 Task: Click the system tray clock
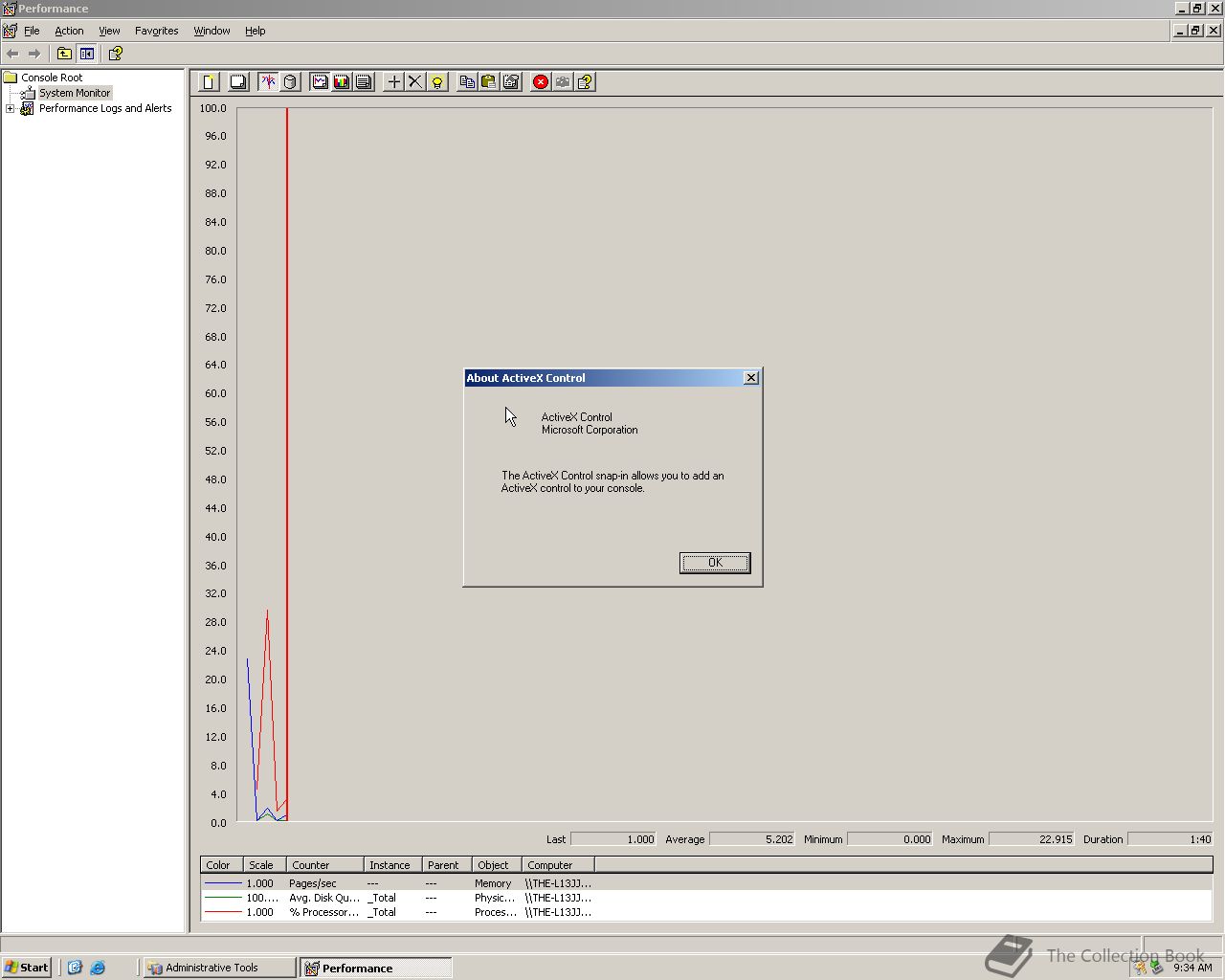1192,968
